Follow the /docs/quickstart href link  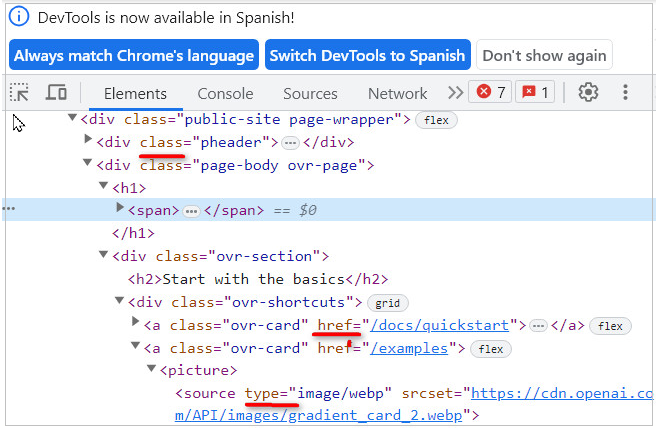point(441,325)
